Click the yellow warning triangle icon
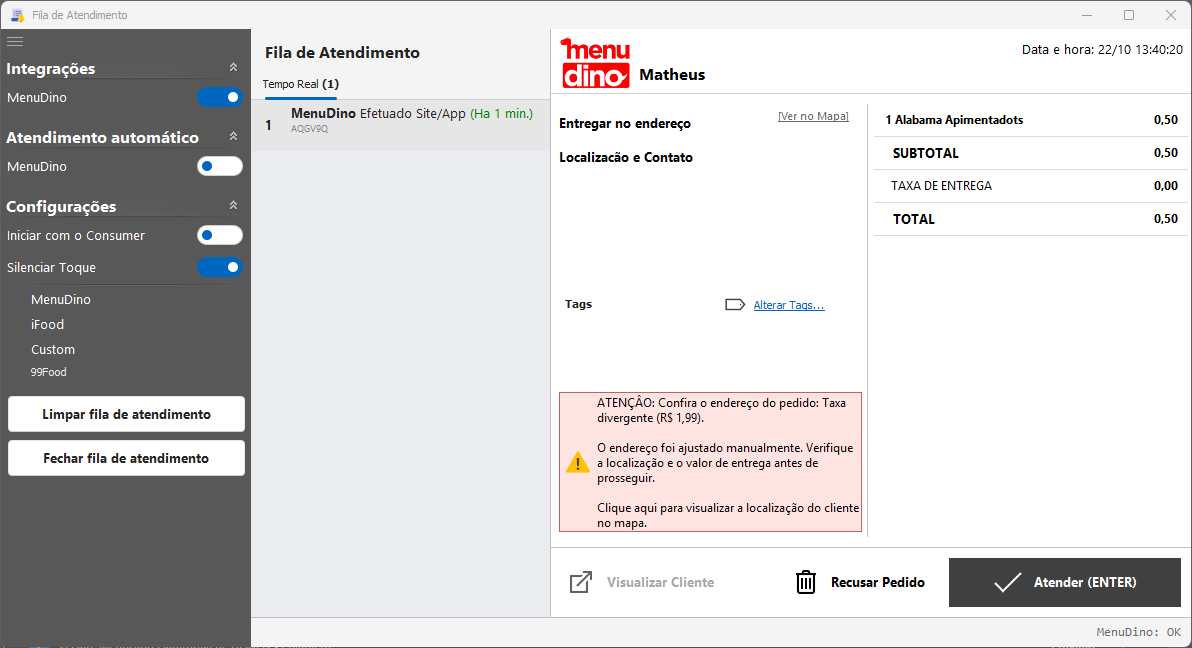 tap(578, 462)
